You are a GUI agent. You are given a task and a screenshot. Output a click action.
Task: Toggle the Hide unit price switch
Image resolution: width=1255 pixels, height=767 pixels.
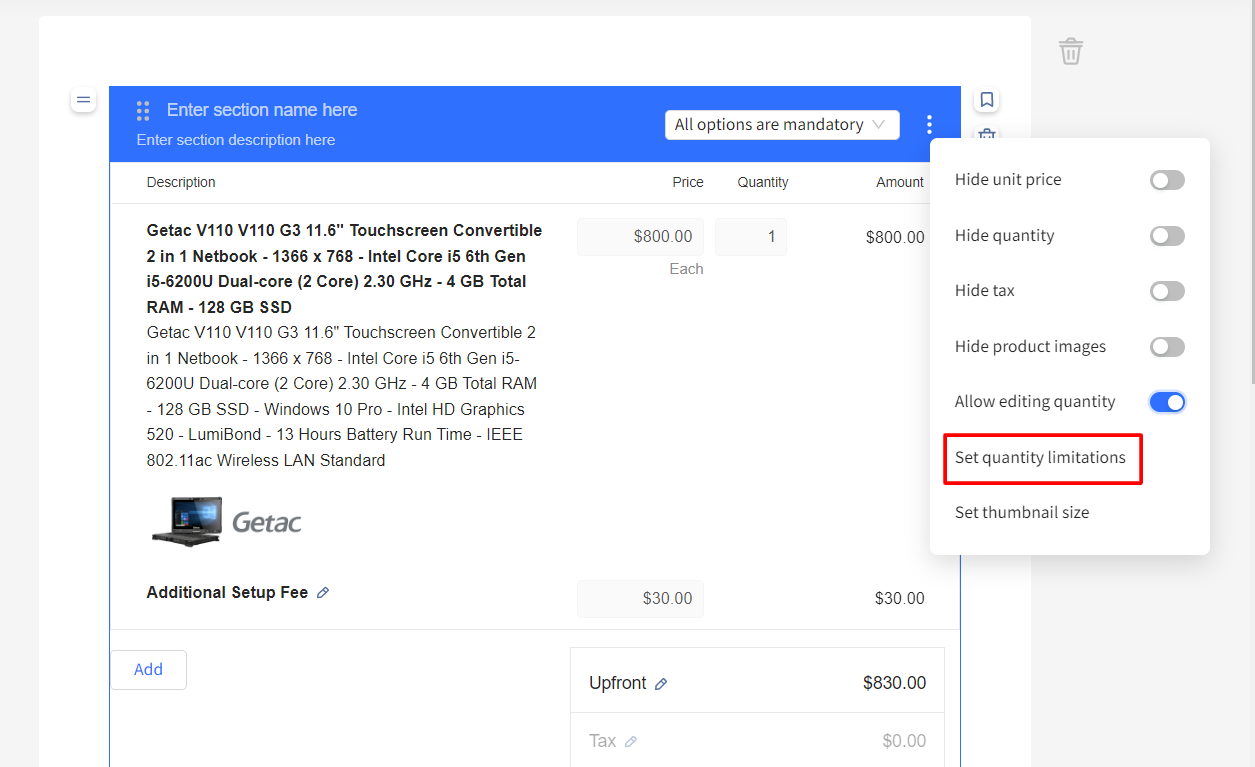coord(1167,180)
